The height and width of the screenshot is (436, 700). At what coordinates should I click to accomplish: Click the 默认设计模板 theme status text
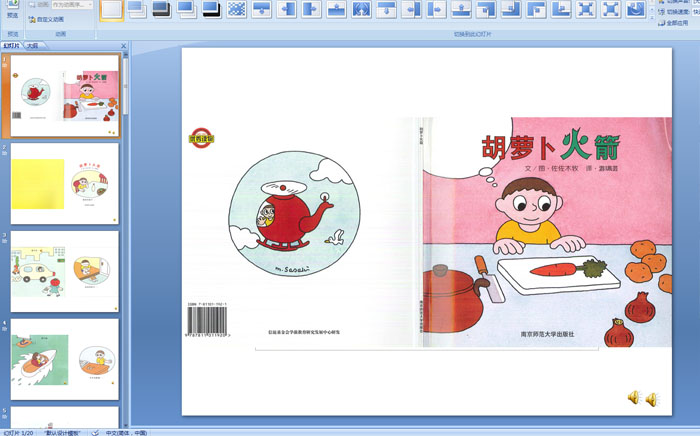click(62, 433)
